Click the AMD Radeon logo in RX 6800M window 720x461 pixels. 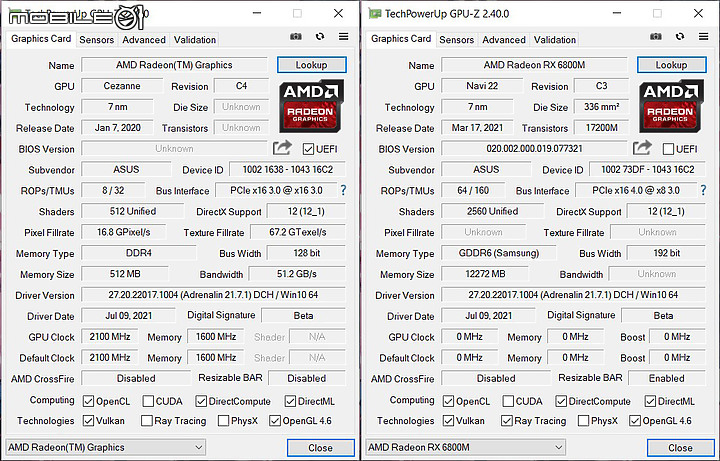[x=671, y=106]
